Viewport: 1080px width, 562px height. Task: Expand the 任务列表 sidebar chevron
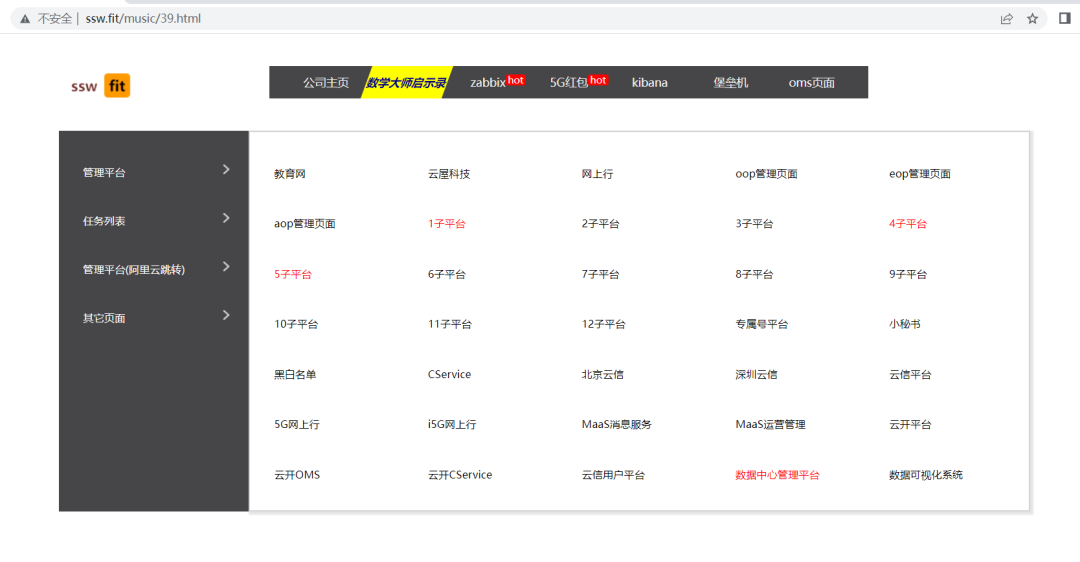226,218
